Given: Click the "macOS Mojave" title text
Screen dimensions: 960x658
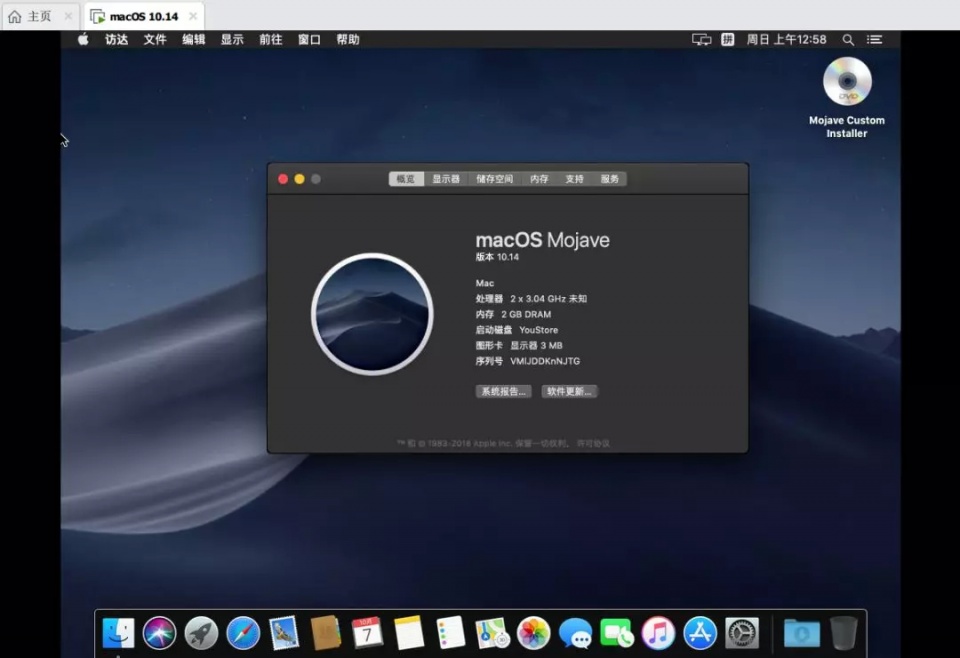Looking at the screenshot, I should point(542,240).
